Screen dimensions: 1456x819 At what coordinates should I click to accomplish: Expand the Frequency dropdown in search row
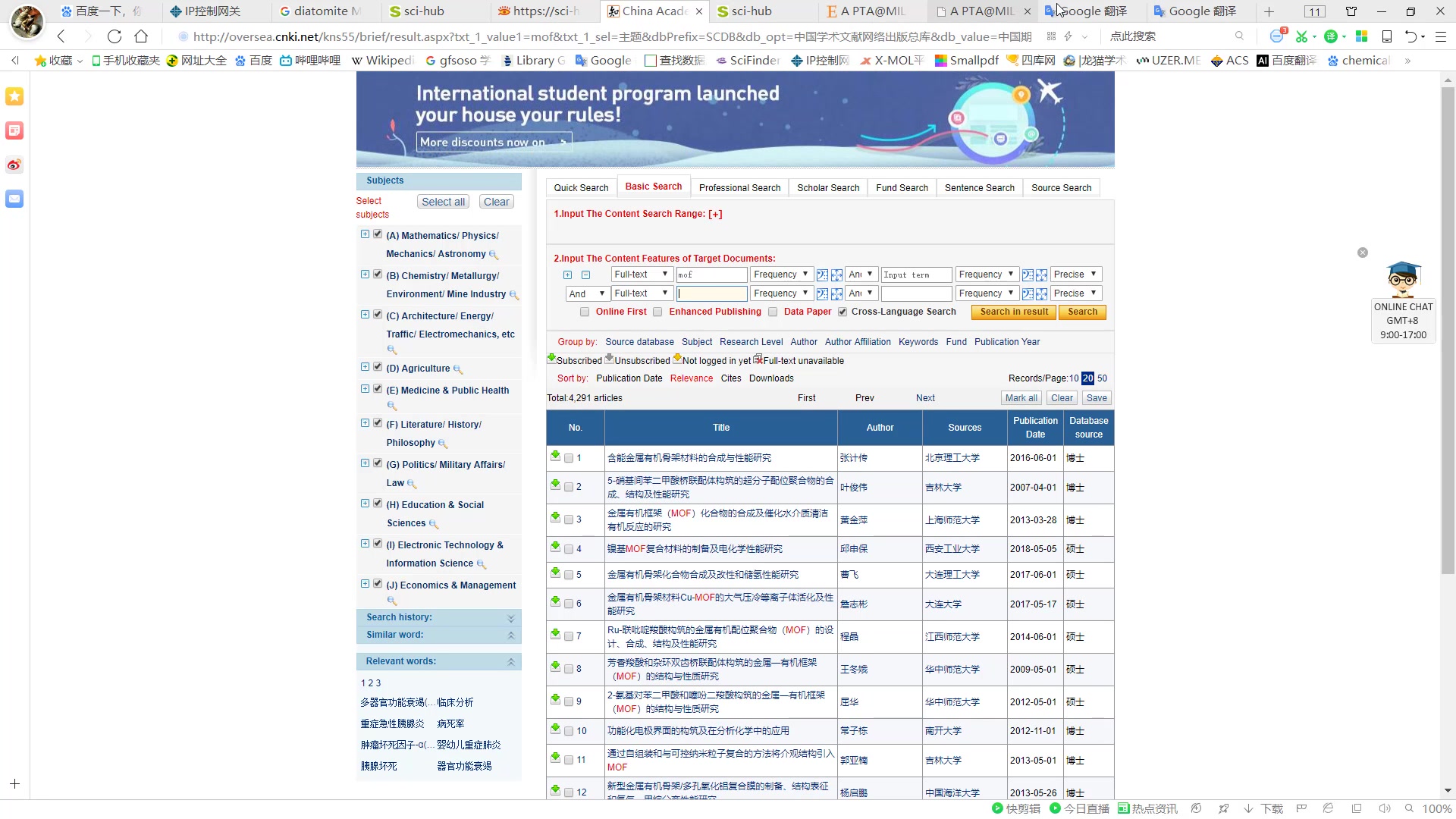tap(780, 273)
